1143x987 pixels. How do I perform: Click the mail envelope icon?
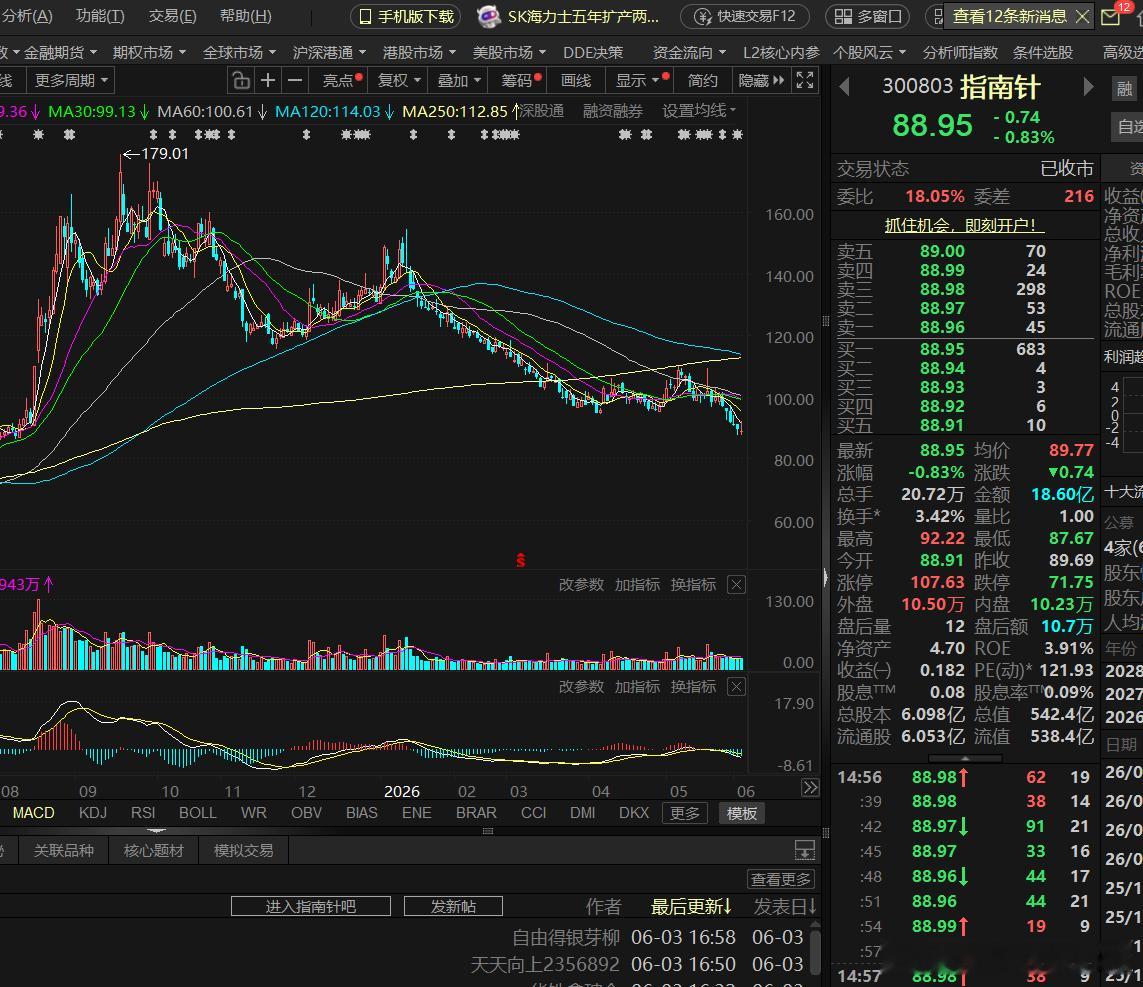click(x=1110, y=17)
